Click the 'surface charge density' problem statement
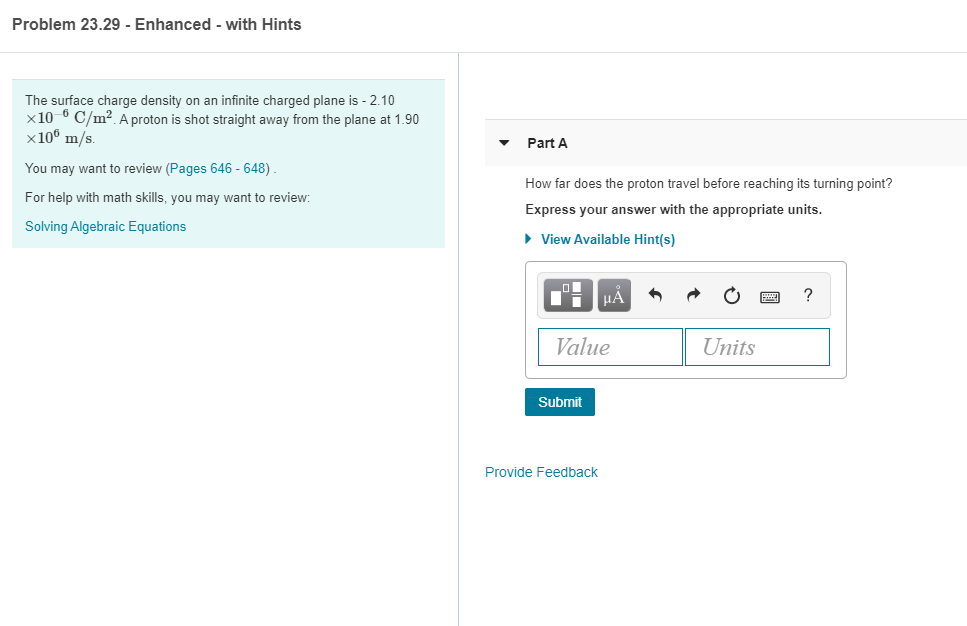967x626 pixels. [x=222, y=119]
